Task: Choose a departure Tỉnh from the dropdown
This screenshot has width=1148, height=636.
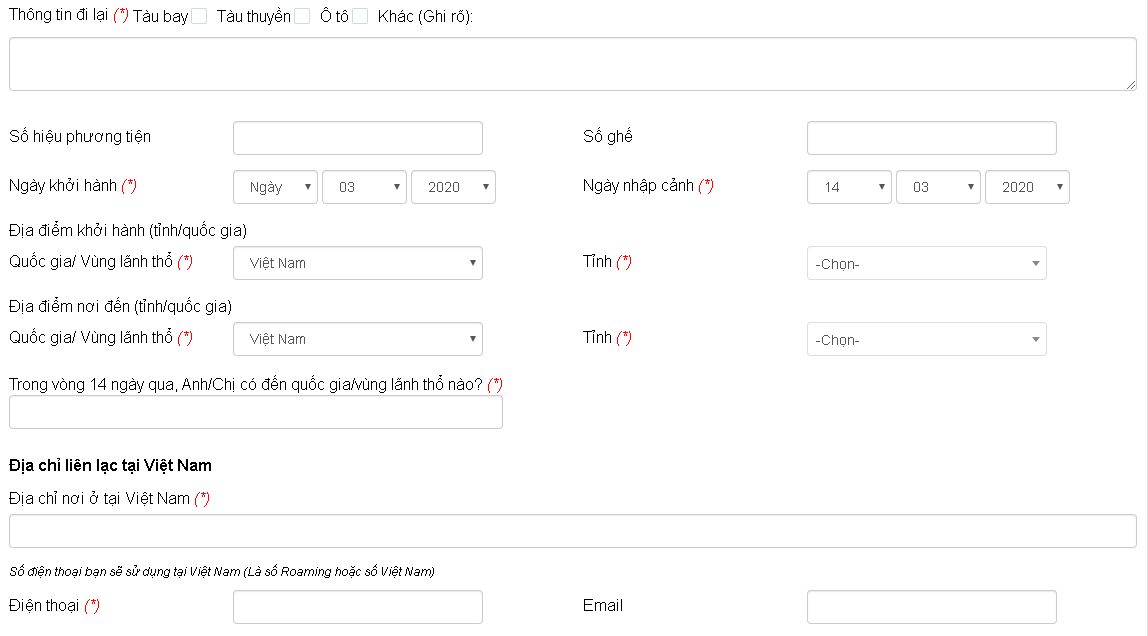Action: click(x=927, y=263)
